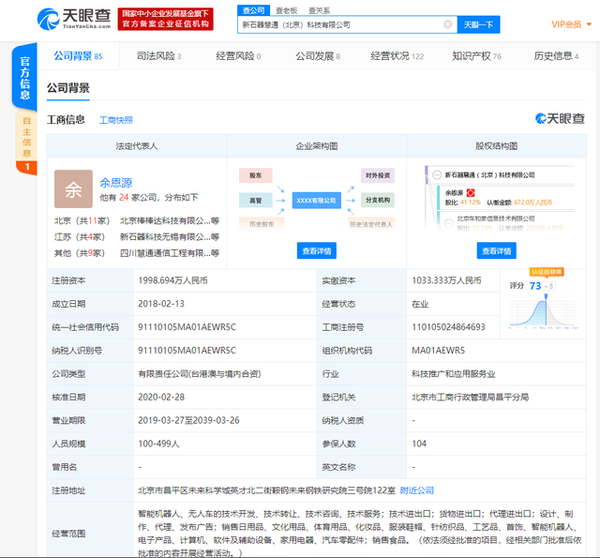Click registration number 110105024864693

[448, 327]
